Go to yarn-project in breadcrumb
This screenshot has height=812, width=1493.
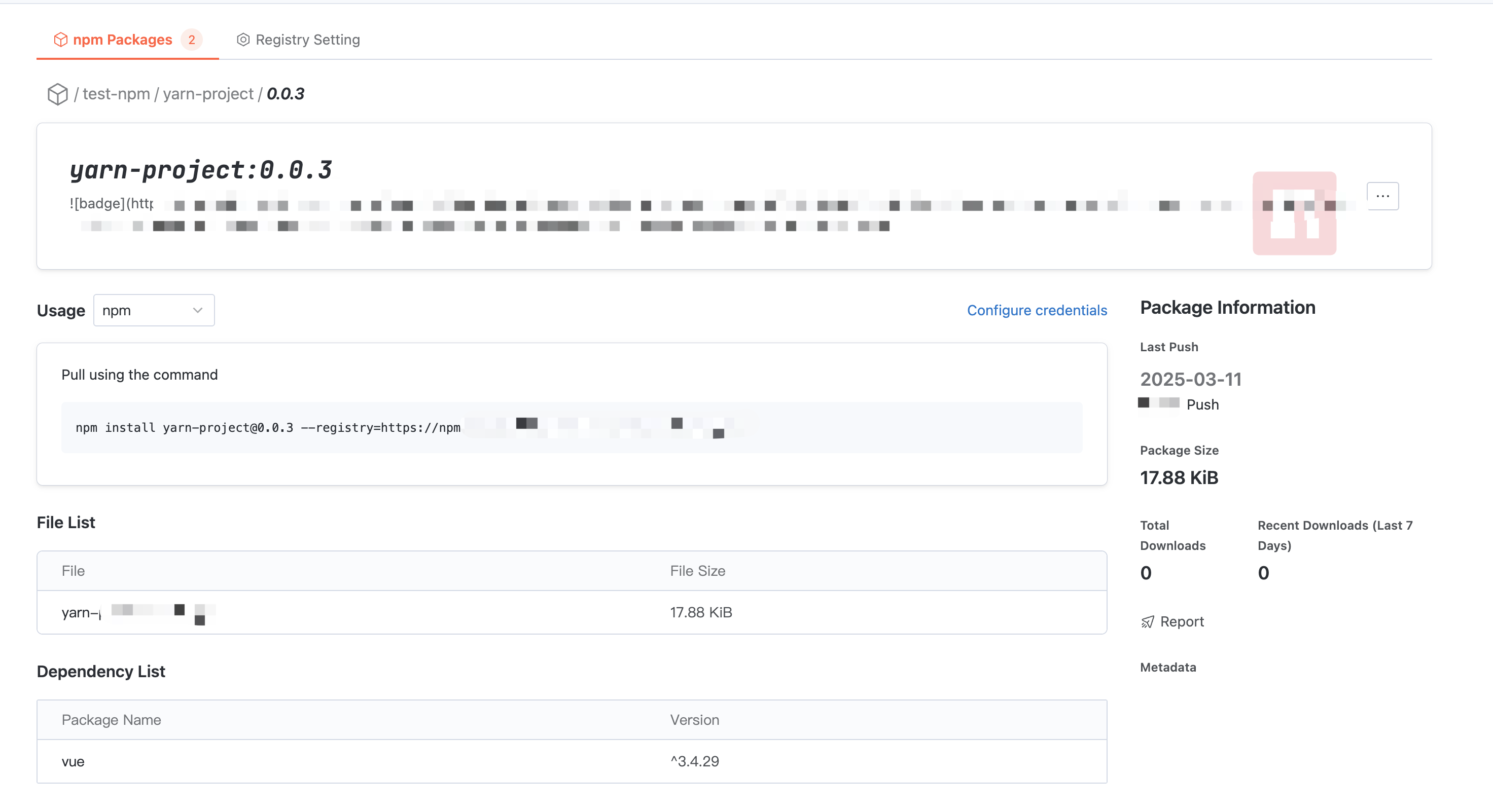(208, 94)
